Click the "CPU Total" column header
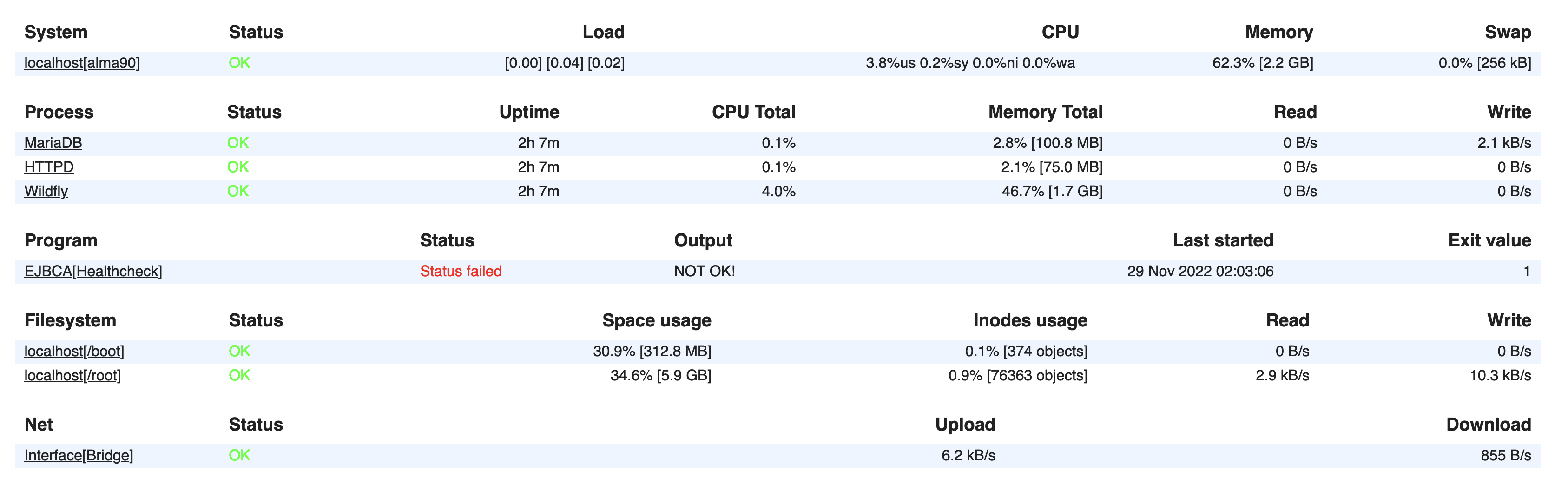The height and width of the screenshot is (492, 1568). [753, 113]
